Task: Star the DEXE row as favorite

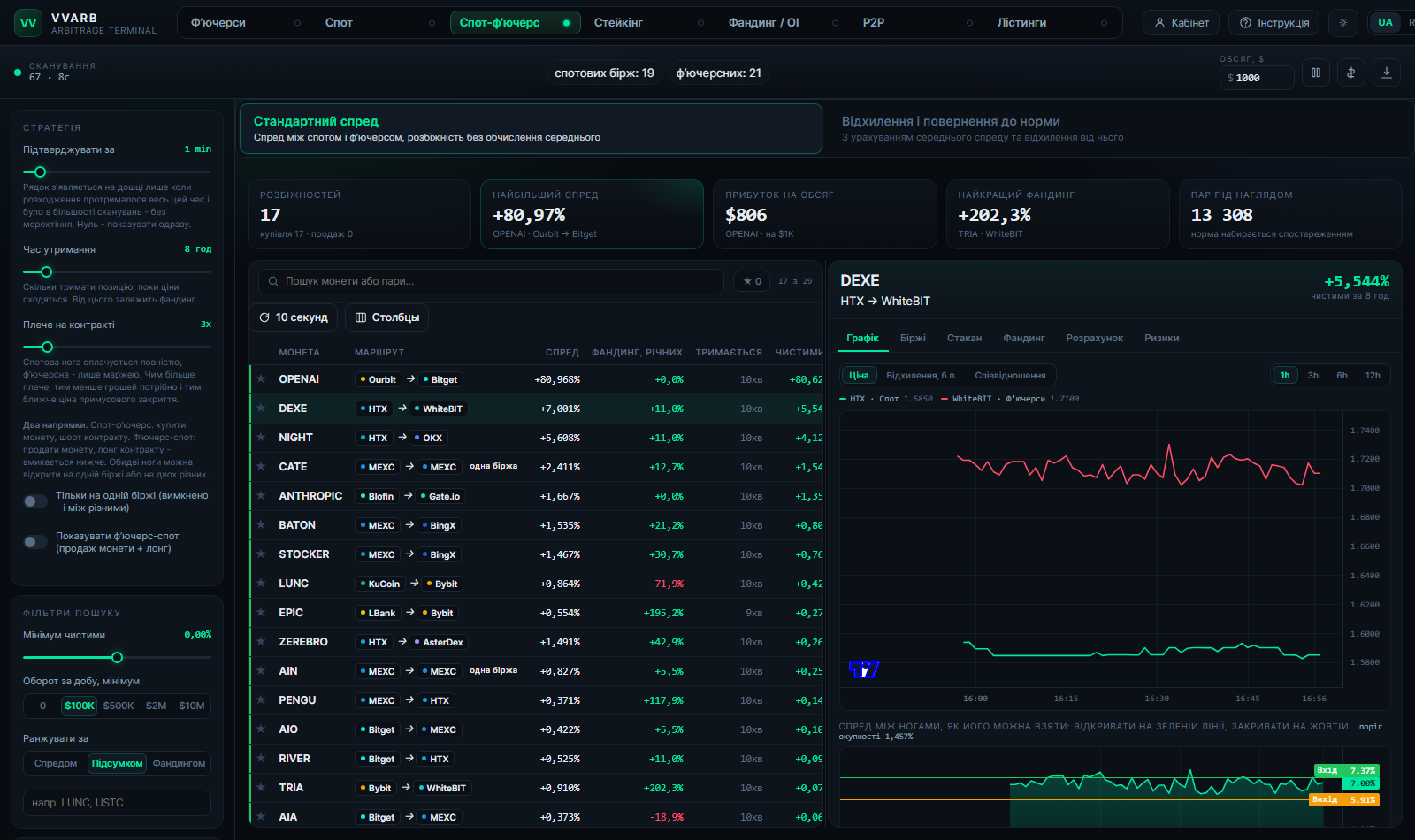Action: (261, 408)
